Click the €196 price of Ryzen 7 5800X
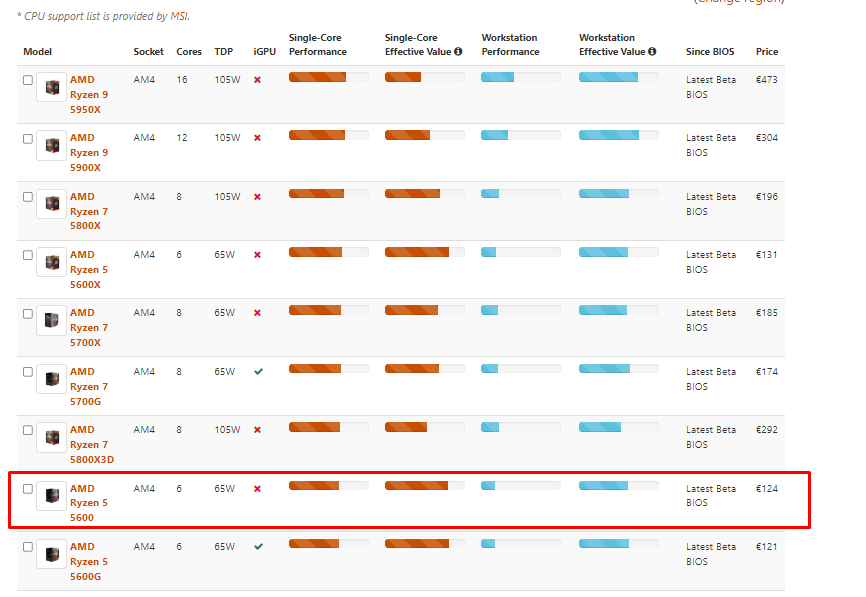866x597 pixels. [x=767, y=197]
